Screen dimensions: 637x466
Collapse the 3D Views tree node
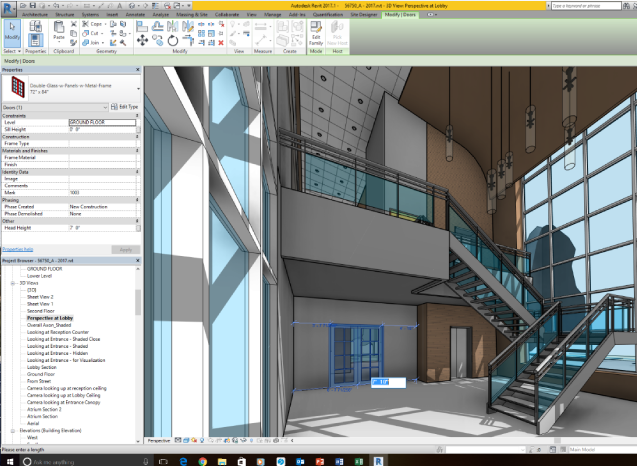[13, 283]
